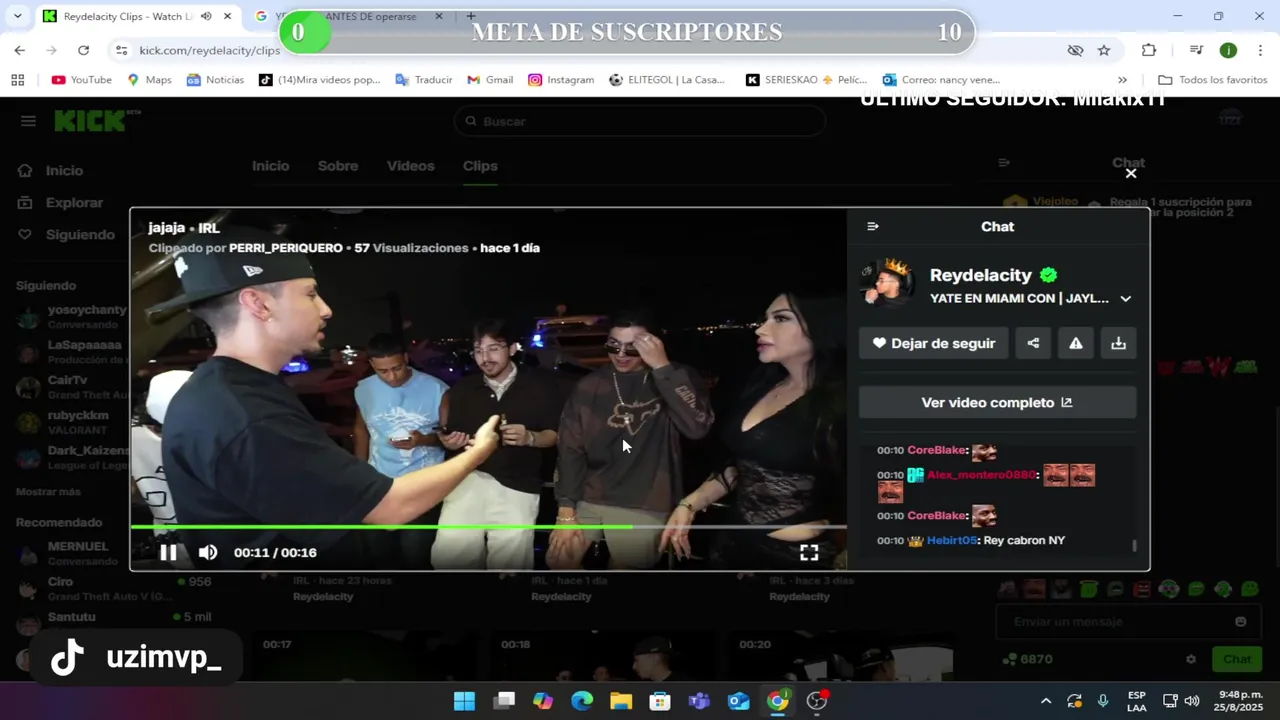
Task: Open the Kick hamburger menu
Action: (x=28, y=121)
